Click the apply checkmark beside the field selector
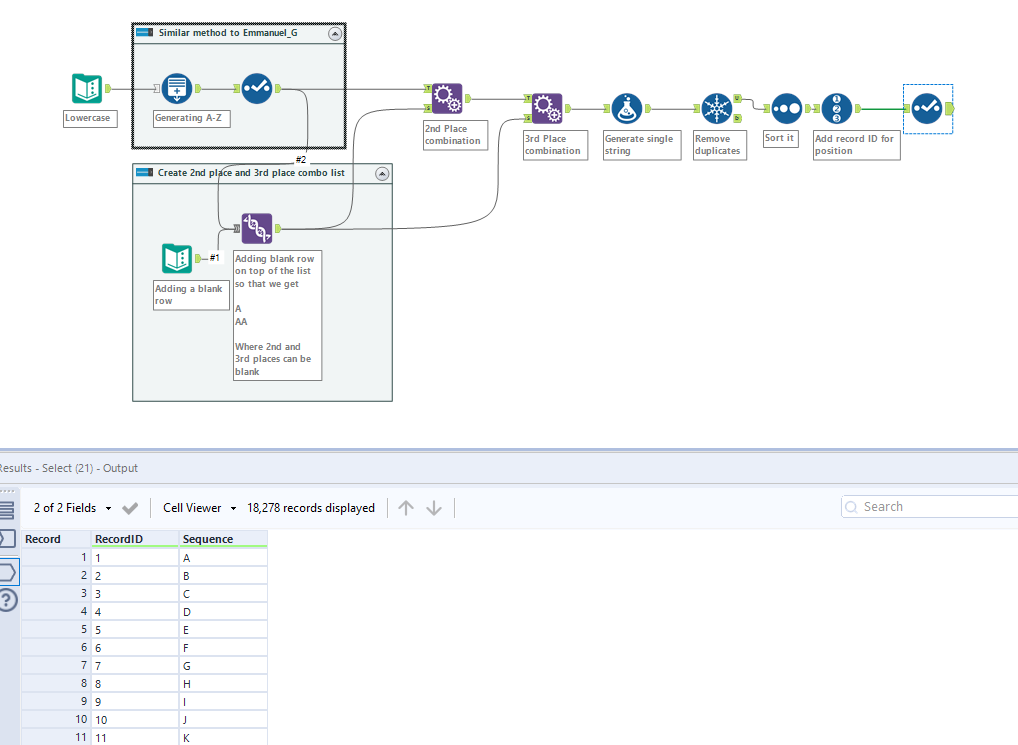This screenshot has width=1018, height=745. click(130, 507)
